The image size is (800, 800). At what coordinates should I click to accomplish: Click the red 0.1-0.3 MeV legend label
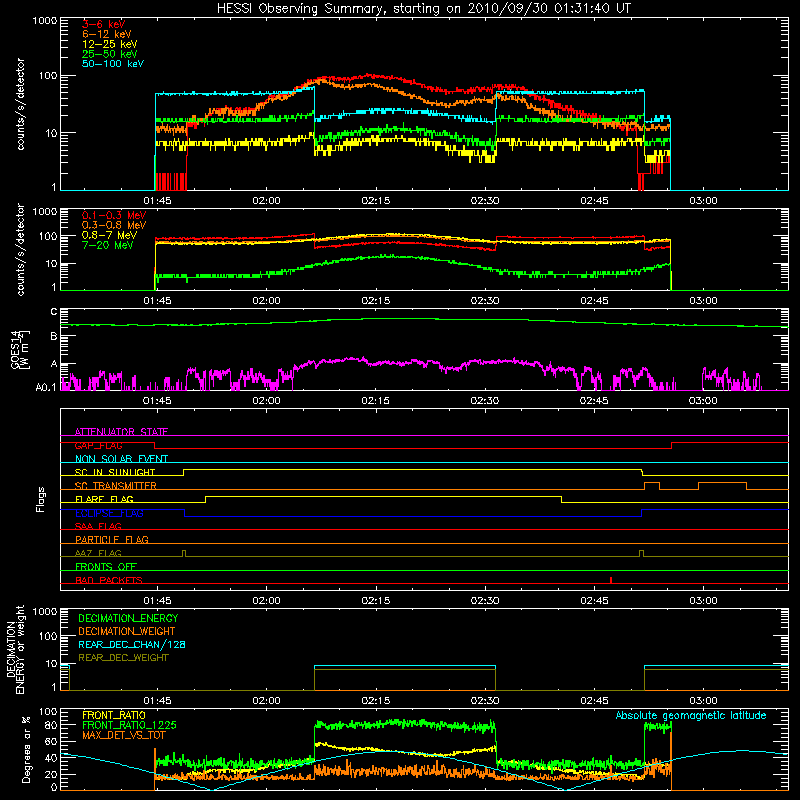tap(114, 215)
